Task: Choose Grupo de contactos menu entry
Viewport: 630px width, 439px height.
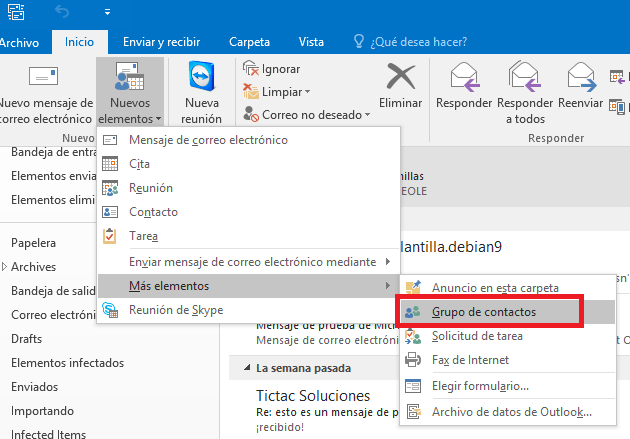Action: coord(483,312)
